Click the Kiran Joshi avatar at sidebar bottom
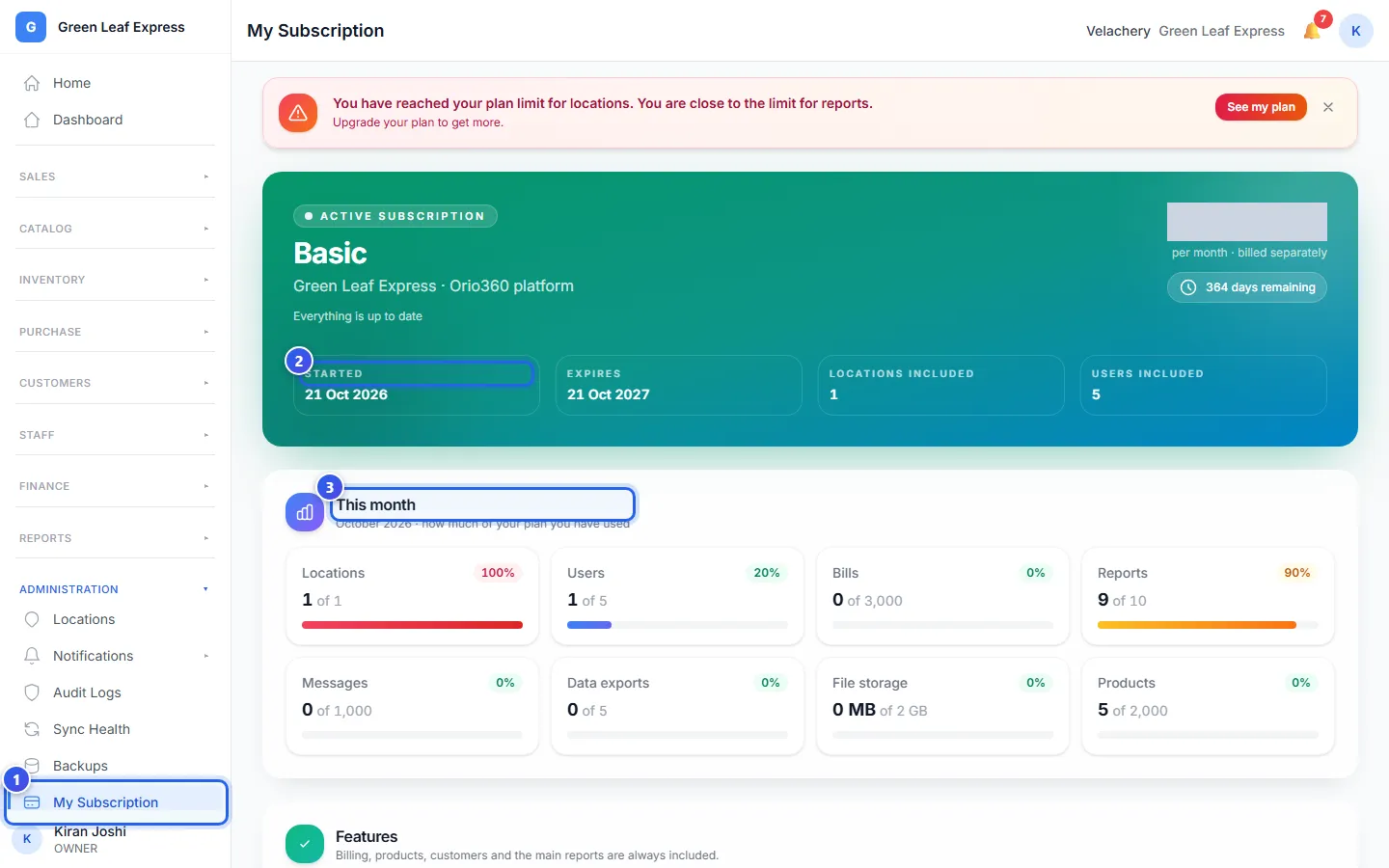This screenshot has height=868, width=1389. coord(27,839)
